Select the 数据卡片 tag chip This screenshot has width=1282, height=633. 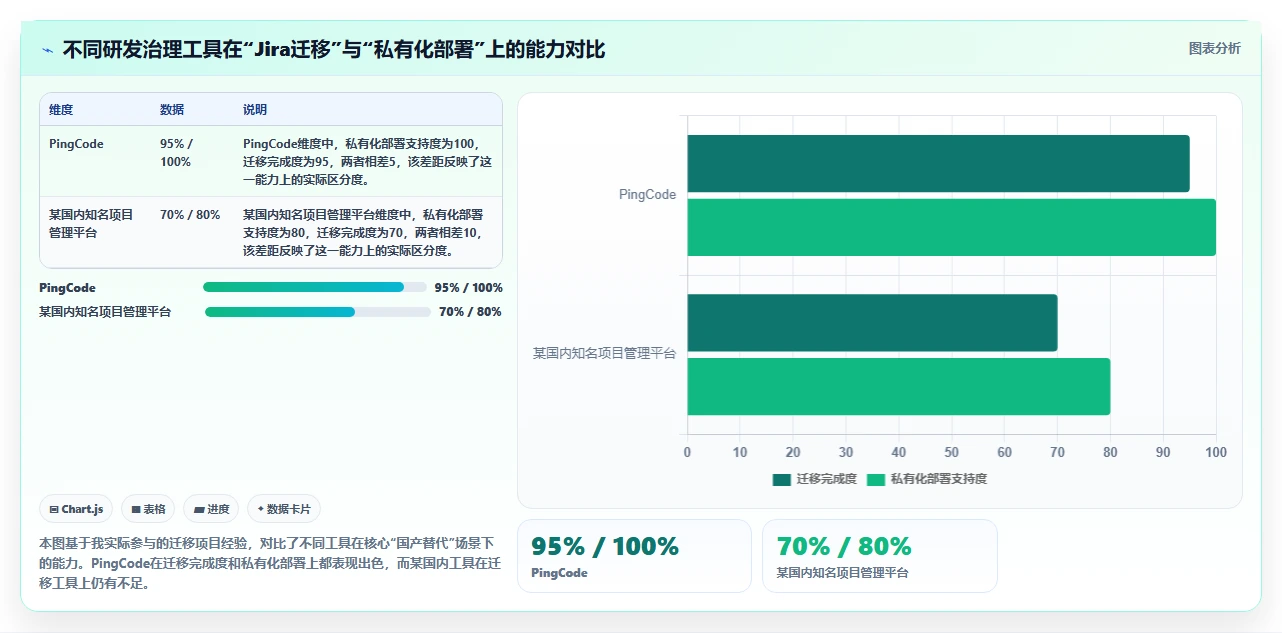point(284,509)
